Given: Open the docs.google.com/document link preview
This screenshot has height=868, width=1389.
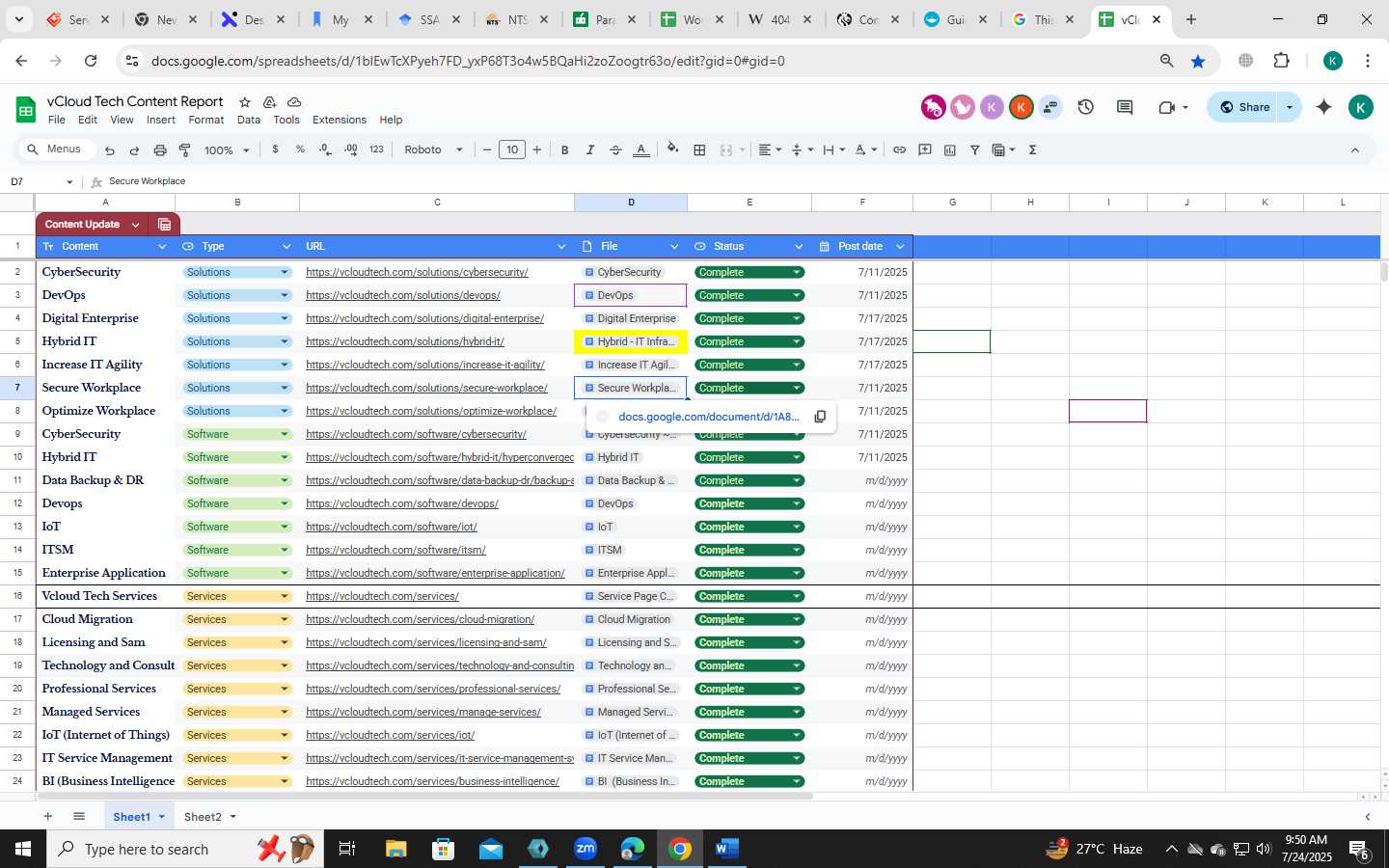Looking at the screenshot, I should (709, 417).
